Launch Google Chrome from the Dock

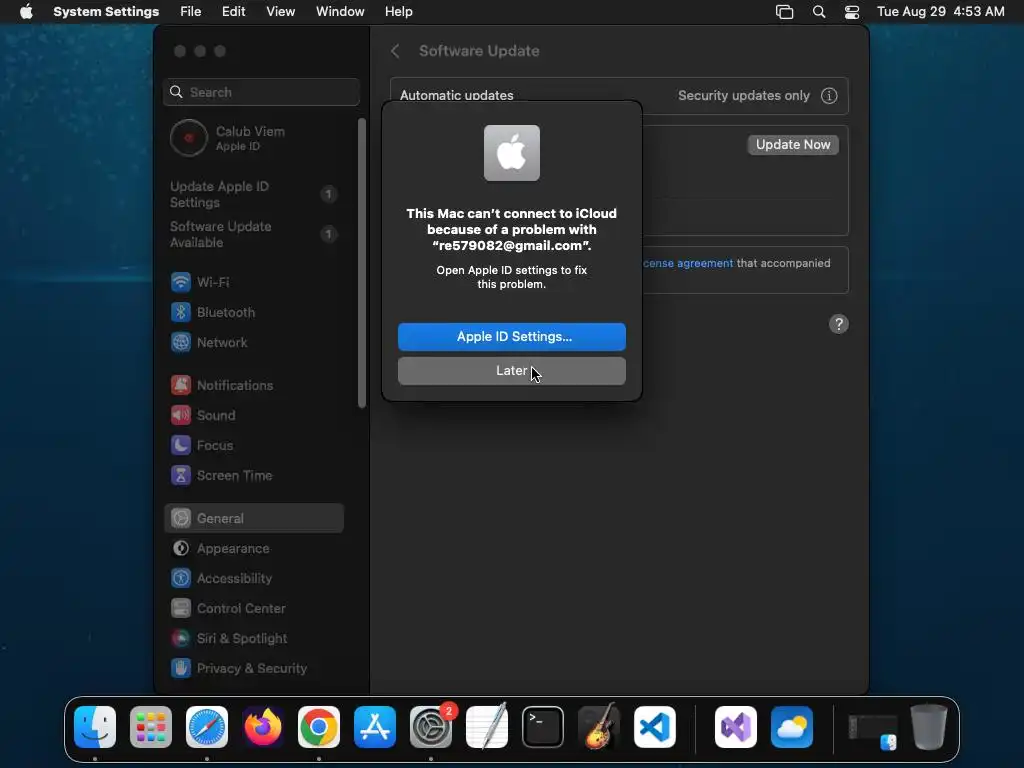tap(319, 727)
